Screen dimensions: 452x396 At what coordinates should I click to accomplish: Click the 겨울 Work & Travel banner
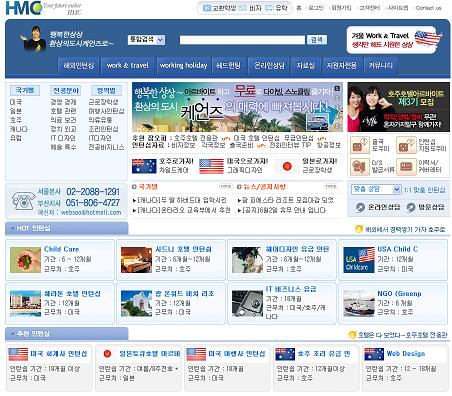[x=395, y=40]
